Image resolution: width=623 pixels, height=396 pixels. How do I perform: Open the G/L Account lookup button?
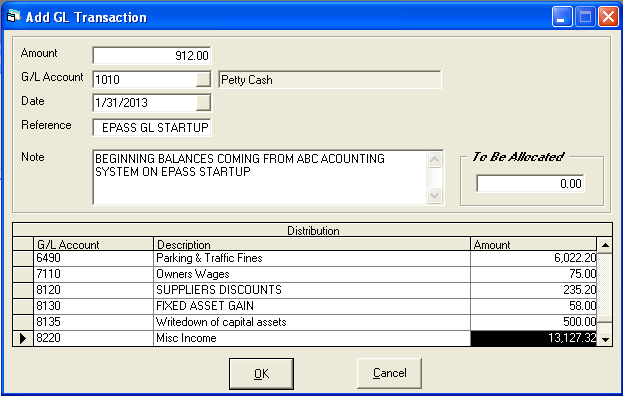(x=203, y=79)
